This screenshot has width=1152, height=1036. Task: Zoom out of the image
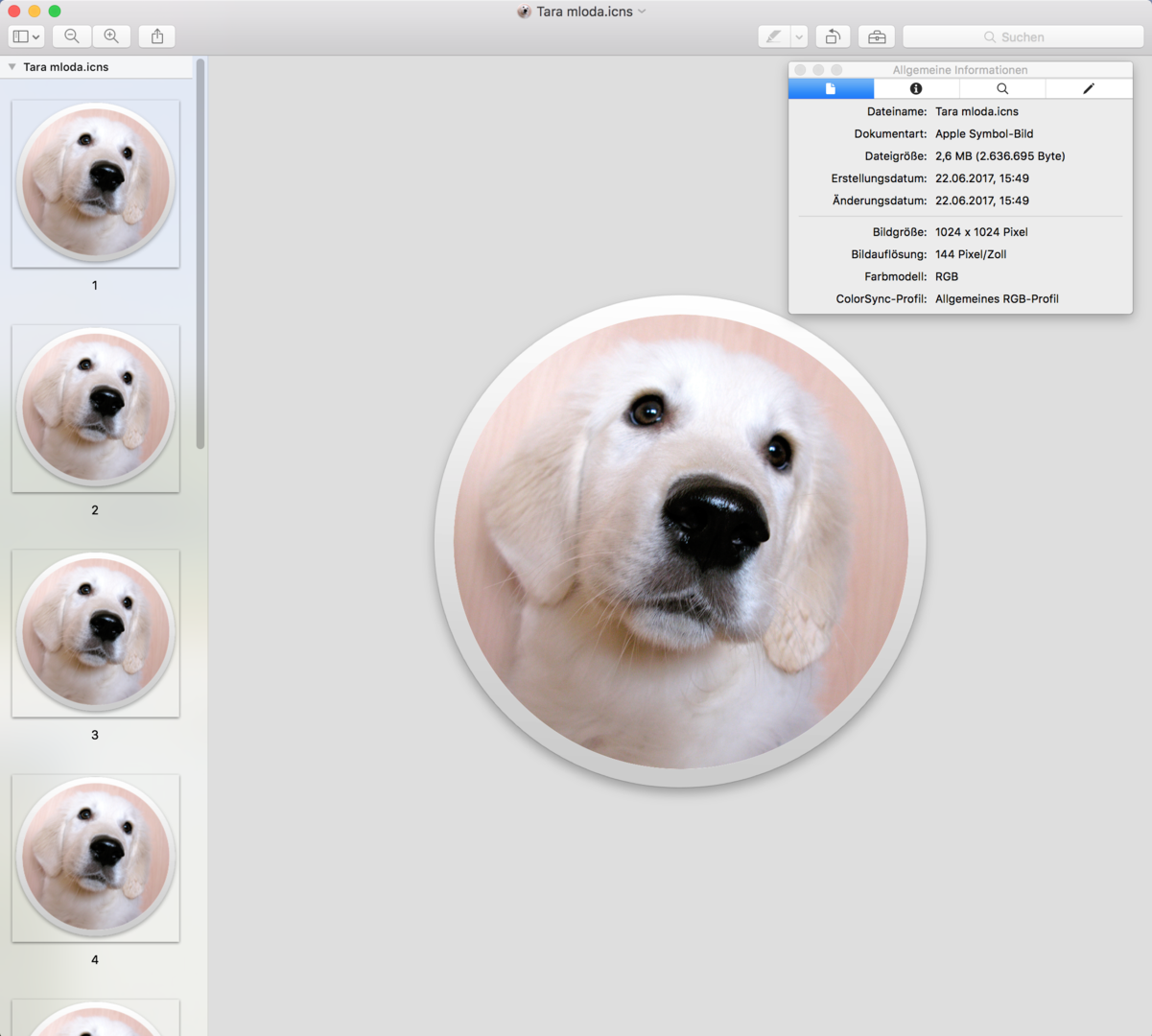pos(72,36)
